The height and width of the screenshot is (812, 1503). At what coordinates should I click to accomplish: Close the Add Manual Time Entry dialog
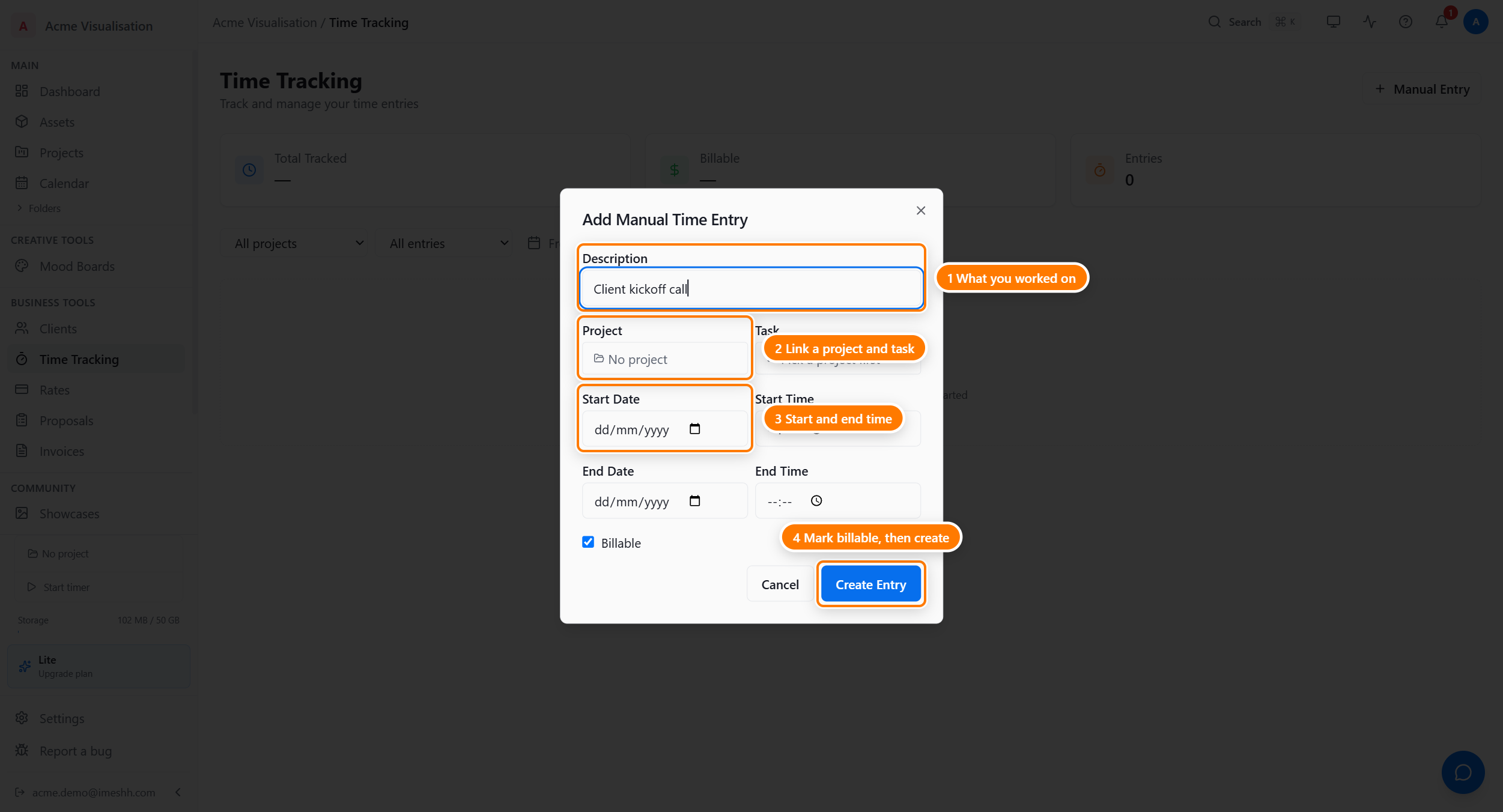[920, 210]
